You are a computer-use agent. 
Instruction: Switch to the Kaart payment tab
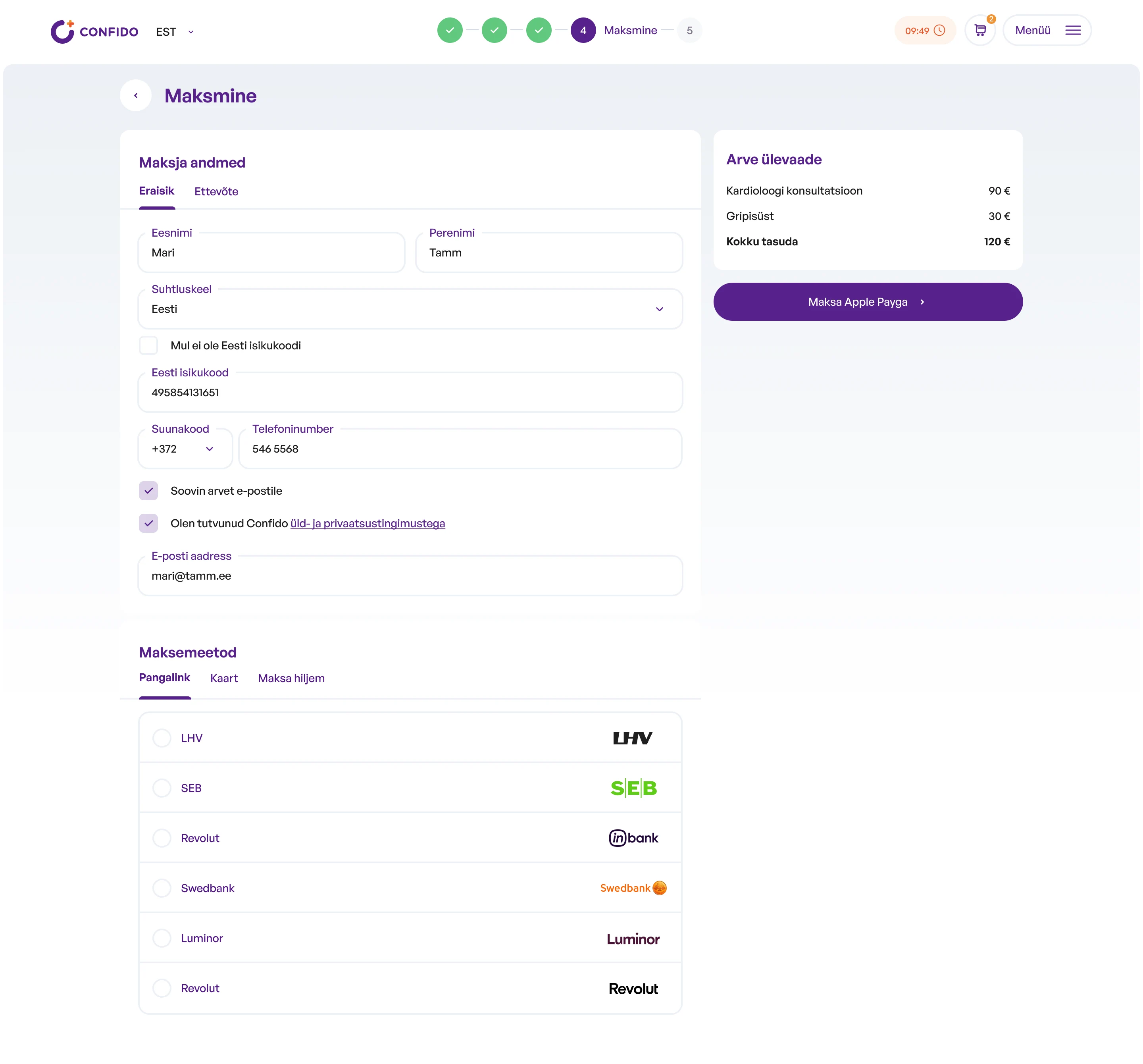pos(224,678)
